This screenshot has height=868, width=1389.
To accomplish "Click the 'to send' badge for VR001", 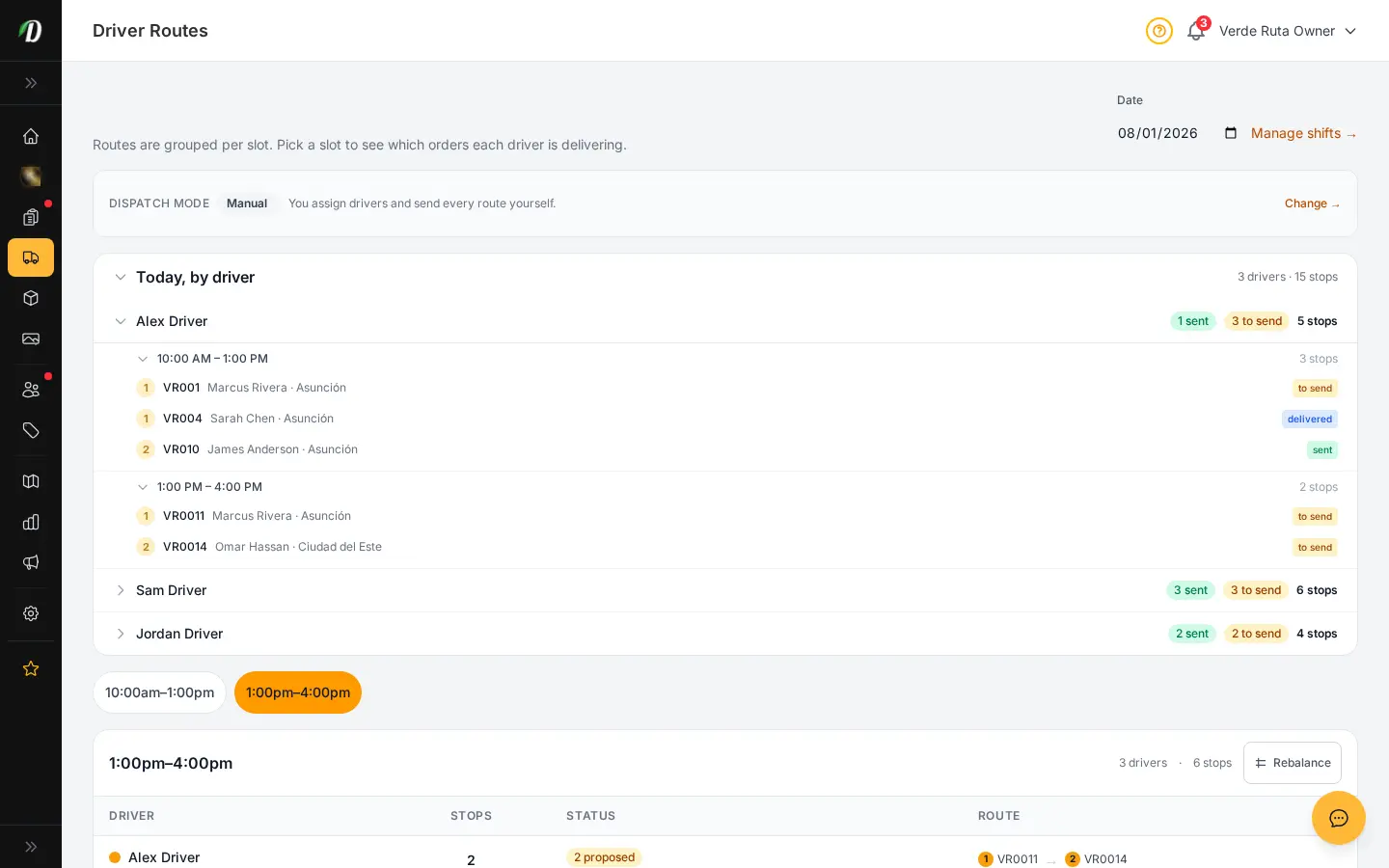I will coord(1315,389).
